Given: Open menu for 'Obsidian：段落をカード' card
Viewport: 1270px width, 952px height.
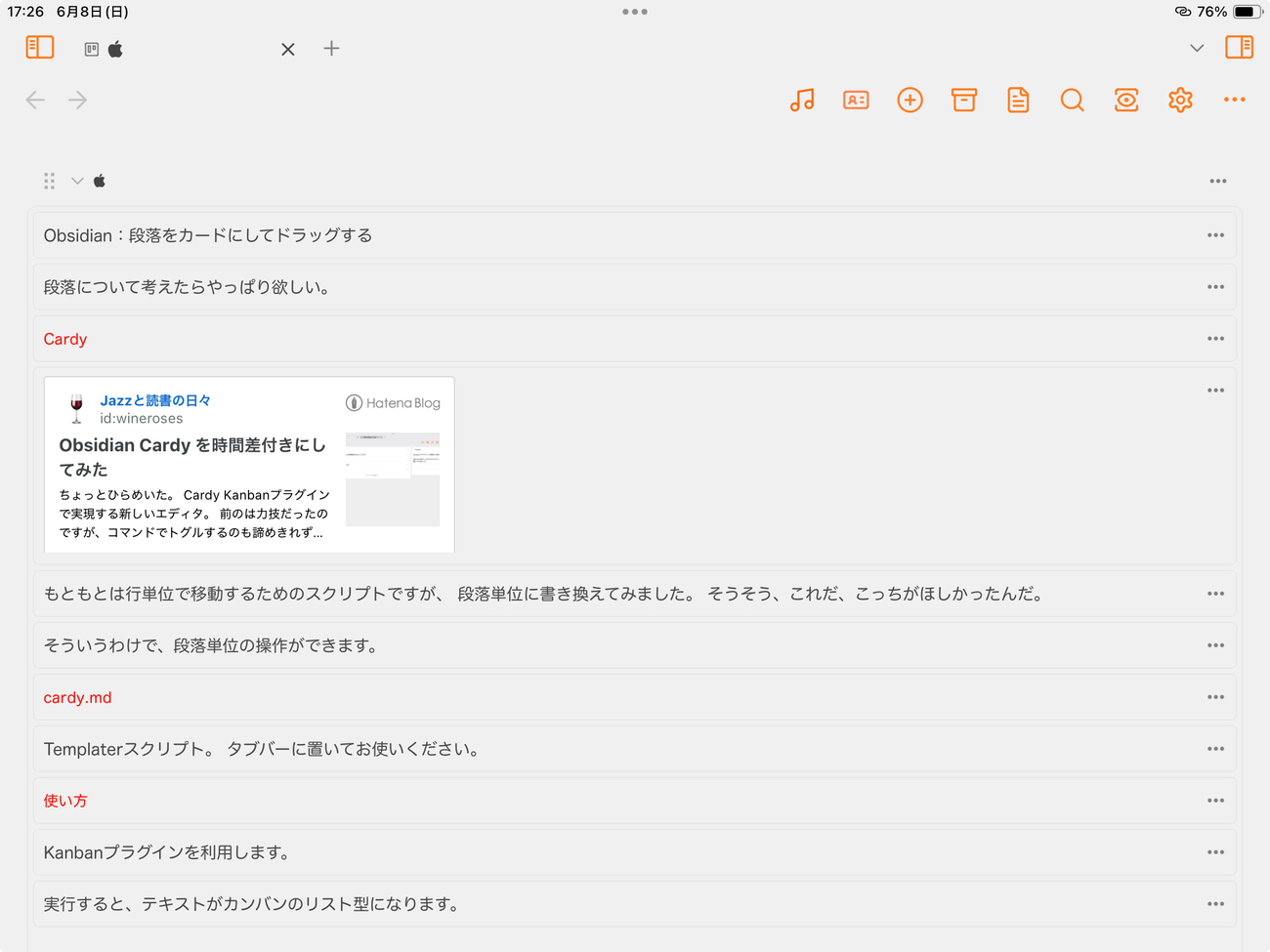Looking at the screenshot, I should click(1215, 235).
